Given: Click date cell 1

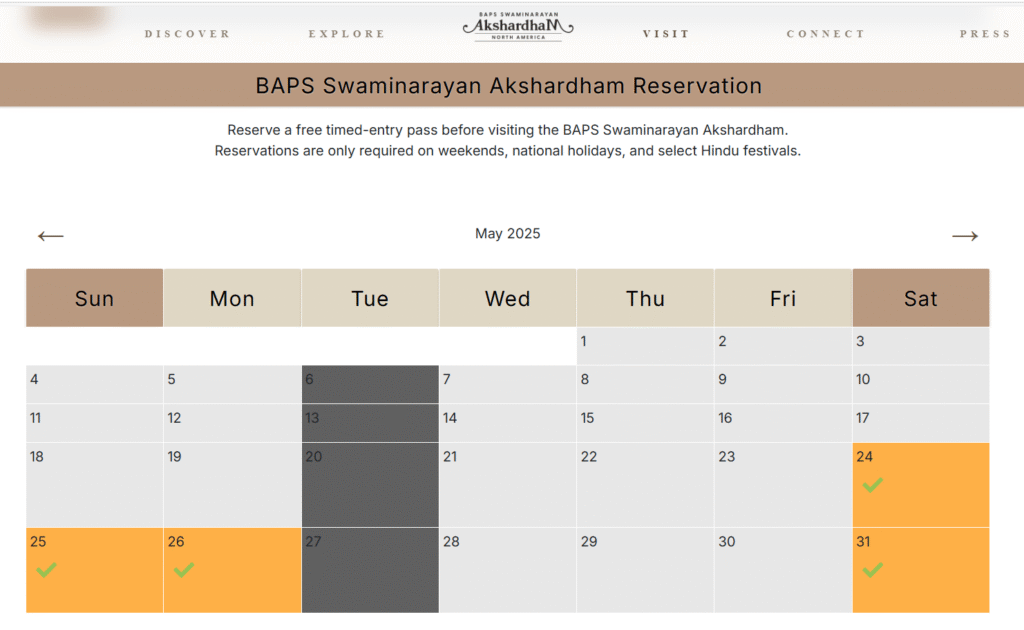Looking at the screenshot, I should pos(646,346).
